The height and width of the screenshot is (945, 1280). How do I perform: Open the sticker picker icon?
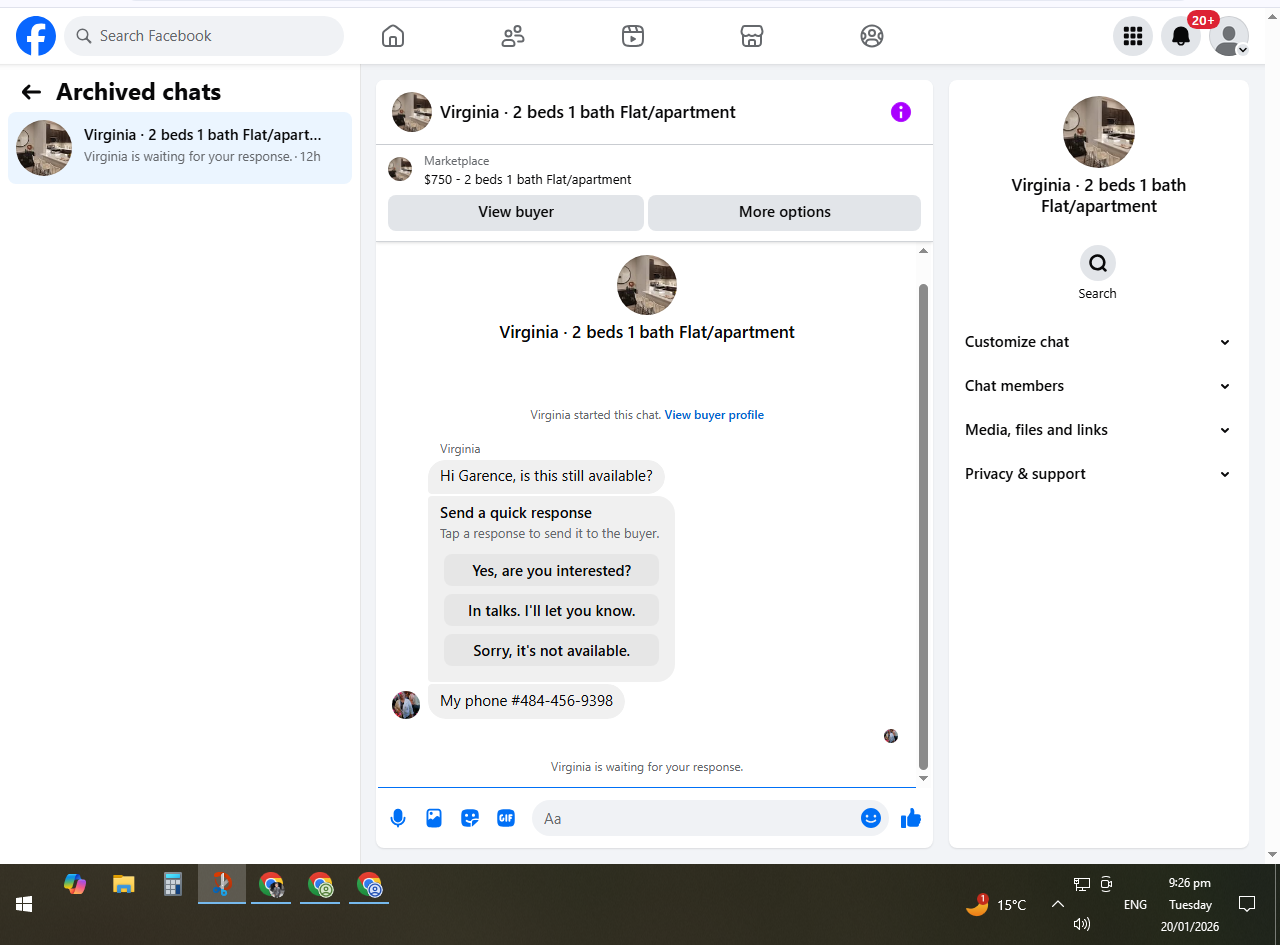[470, 818]
